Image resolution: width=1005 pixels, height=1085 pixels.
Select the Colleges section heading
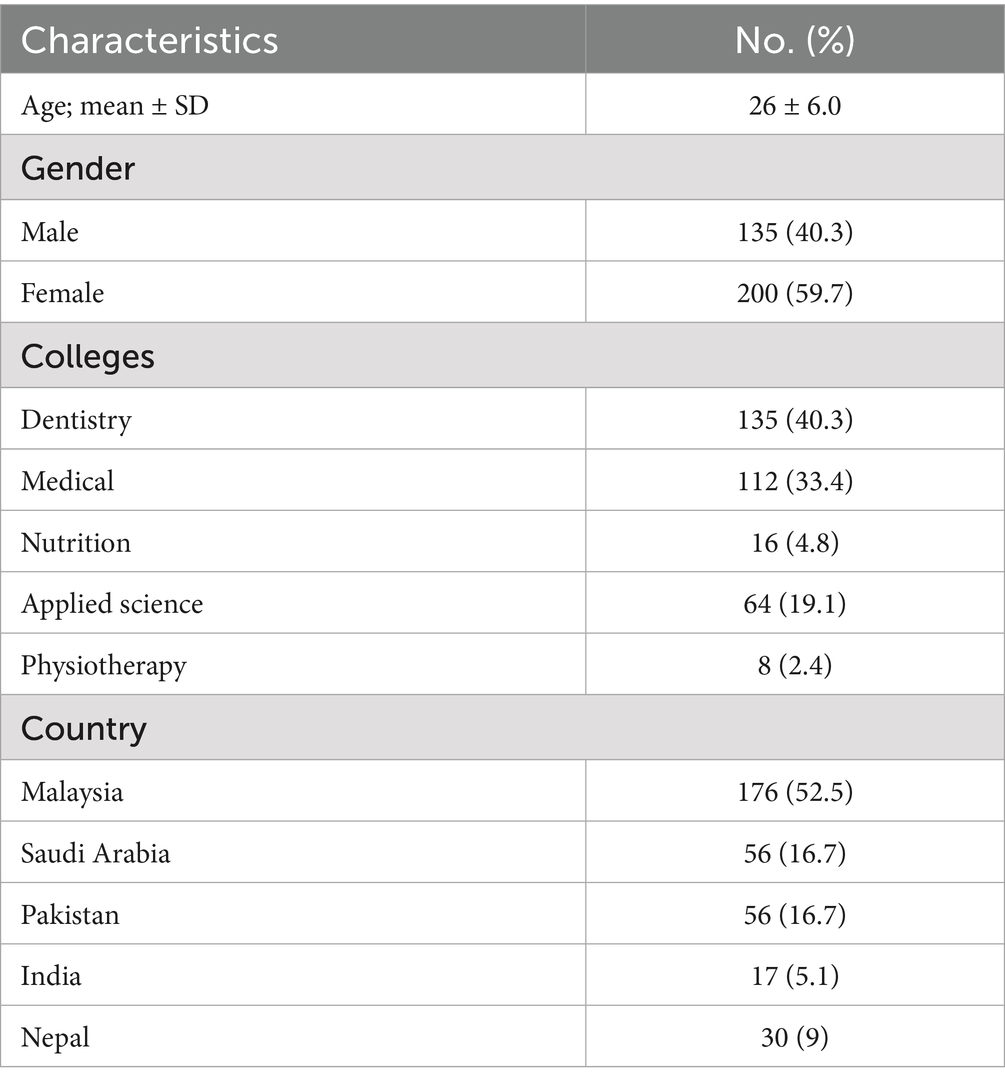(x=88, y=356)
